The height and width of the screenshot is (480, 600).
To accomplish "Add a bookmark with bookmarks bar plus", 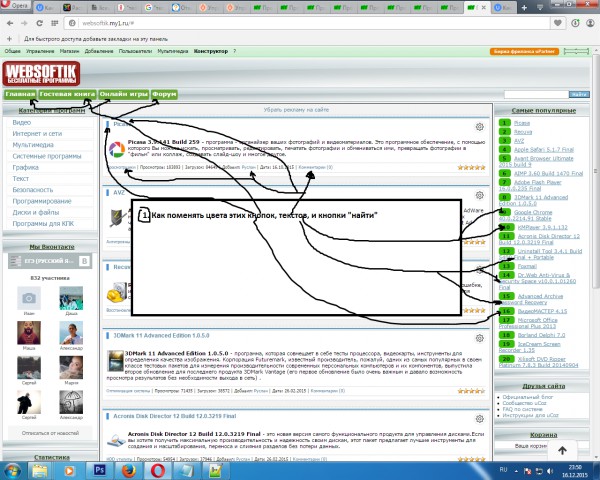I will (10, 39).
